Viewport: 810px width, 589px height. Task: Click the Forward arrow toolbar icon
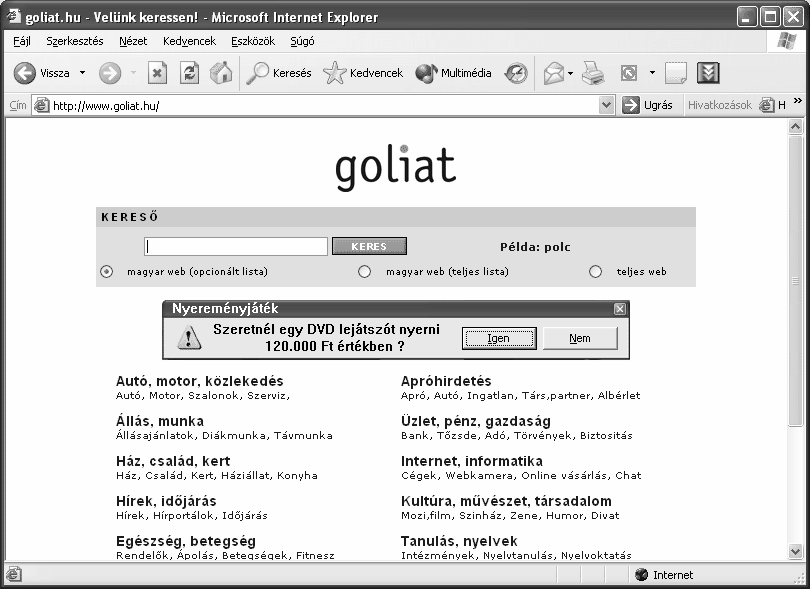tap(110, 73)
